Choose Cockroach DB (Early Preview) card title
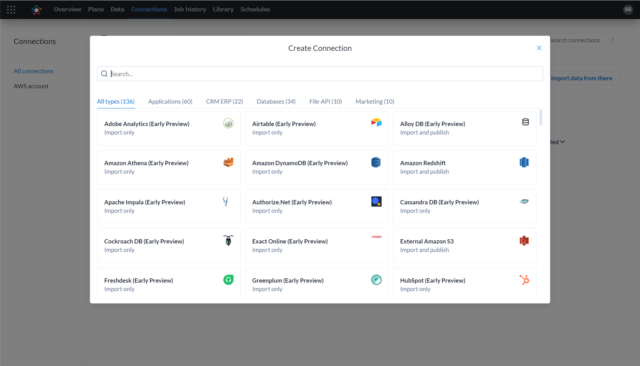The width and height of the screenshot is (640, 366). [x=144, y=241]
